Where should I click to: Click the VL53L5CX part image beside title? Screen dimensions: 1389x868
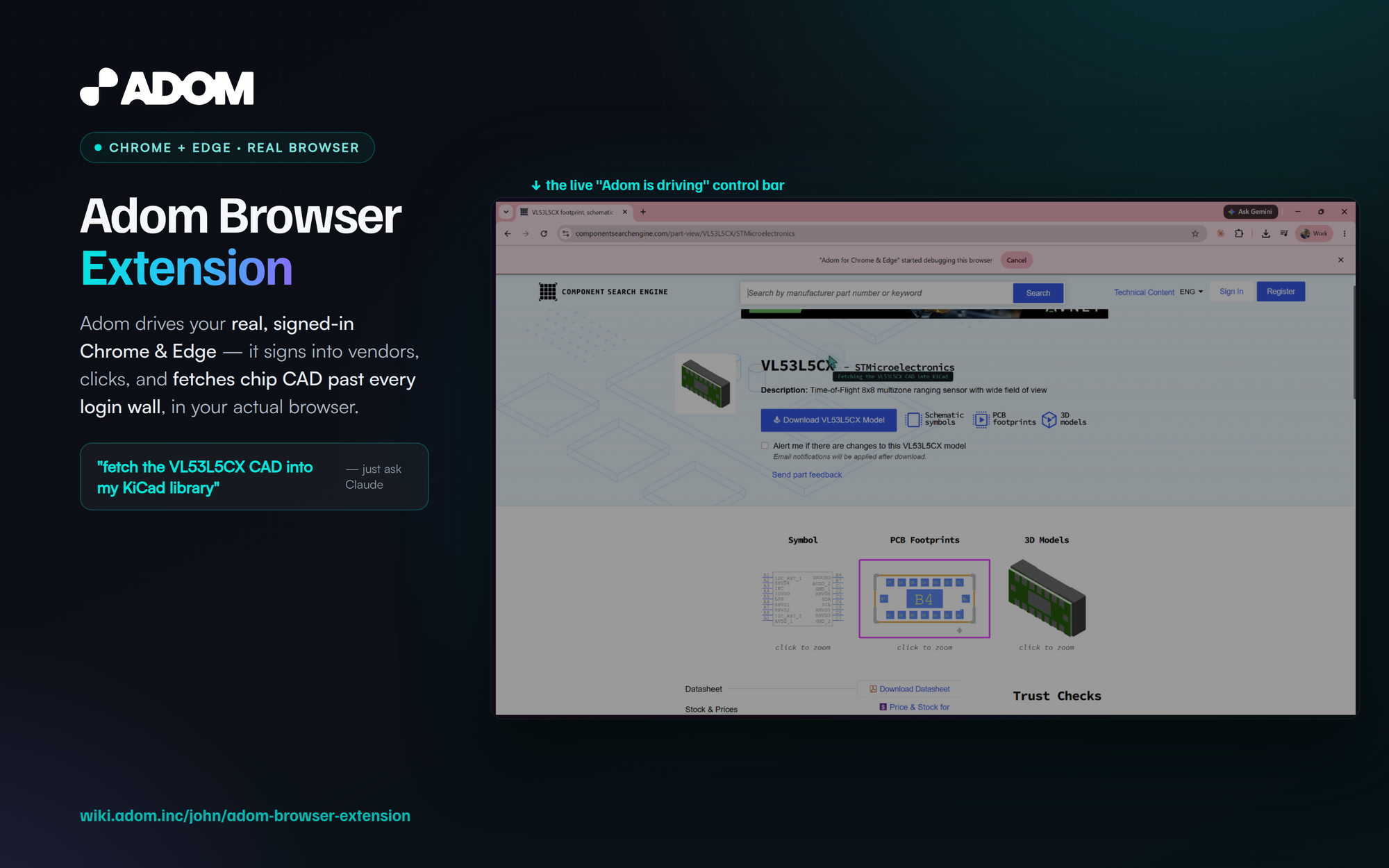coord(706,383)
